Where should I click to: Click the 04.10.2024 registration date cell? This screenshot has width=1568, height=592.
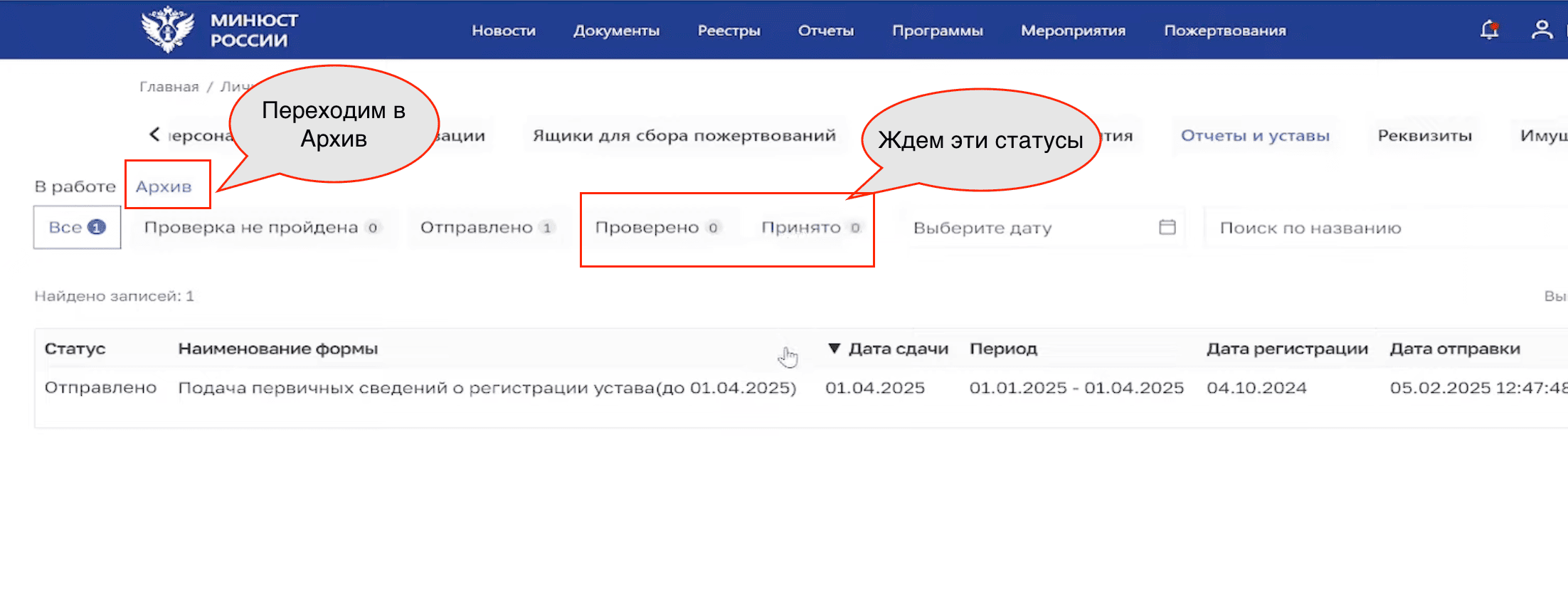1256,388
